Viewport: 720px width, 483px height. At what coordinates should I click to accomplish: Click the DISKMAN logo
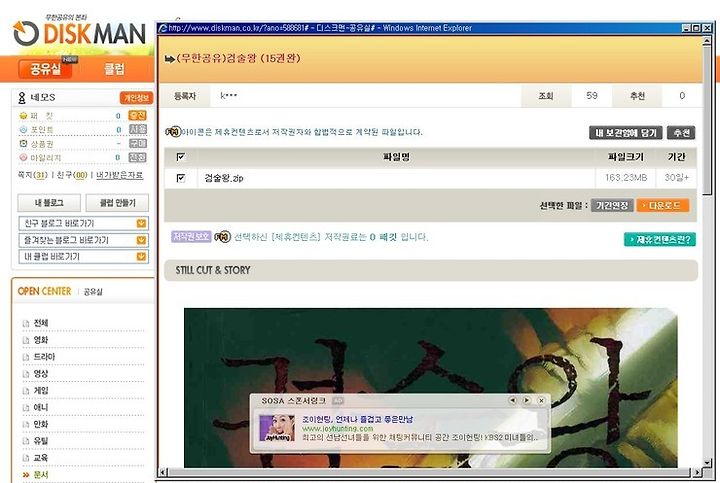pos(79,33)
